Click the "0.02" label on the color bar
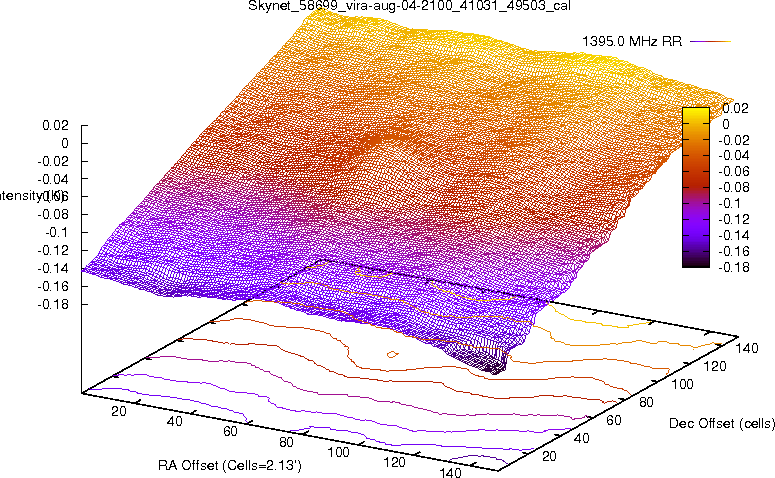Image resolution: width=775 pixels, height=478 pixels. click(735, 108)
